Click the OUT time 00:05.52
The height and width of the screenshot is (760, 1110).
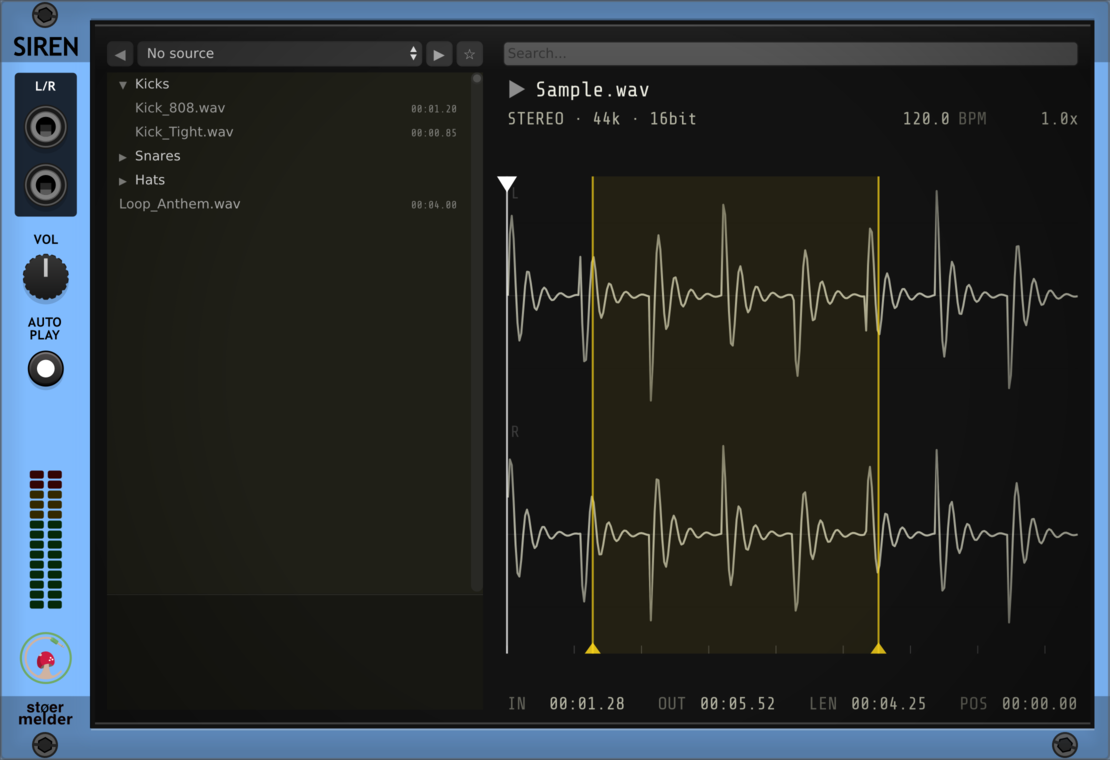click(x=738, y=704)
